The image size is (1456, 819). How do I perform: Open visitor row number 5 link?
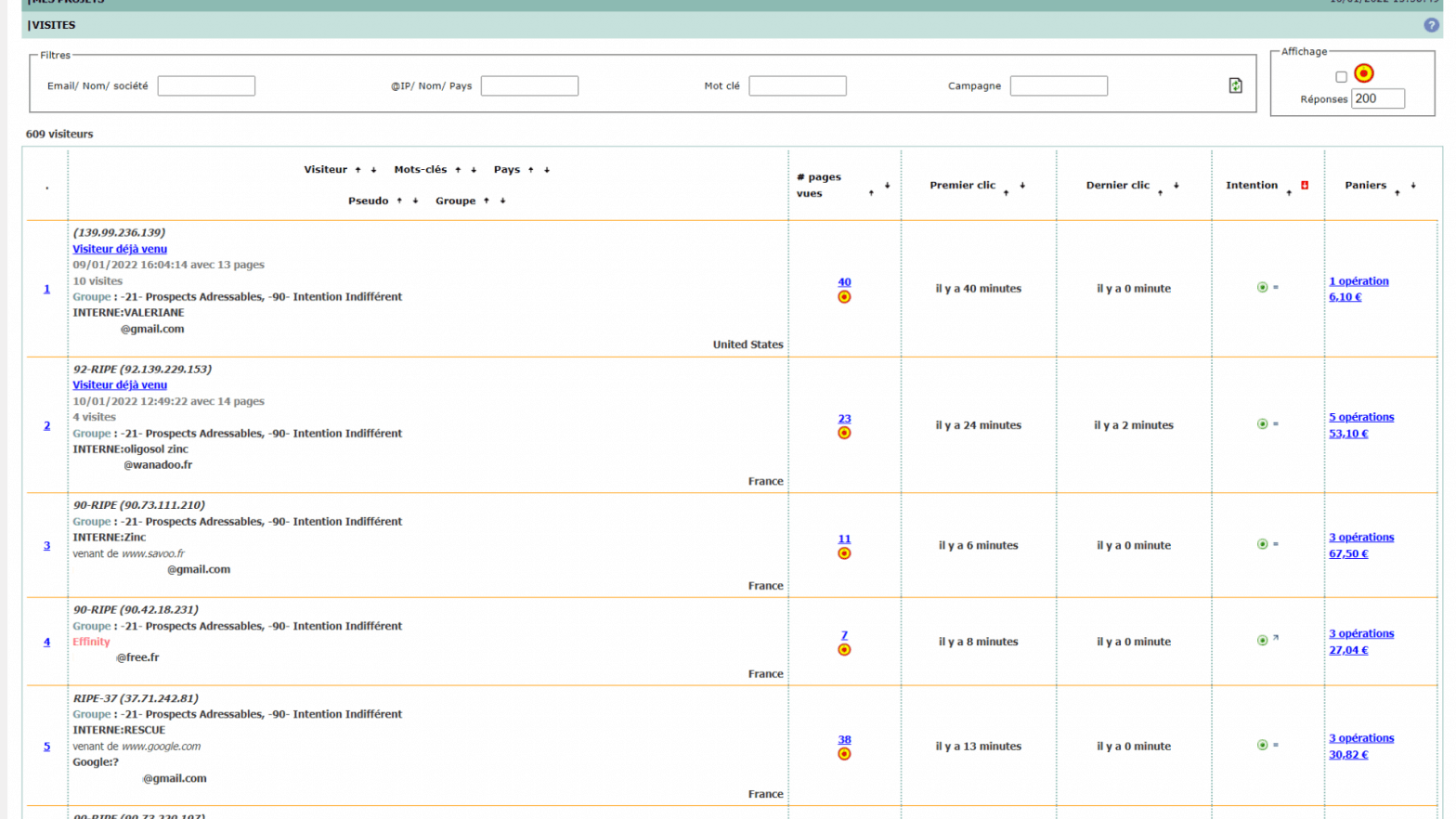46,746
